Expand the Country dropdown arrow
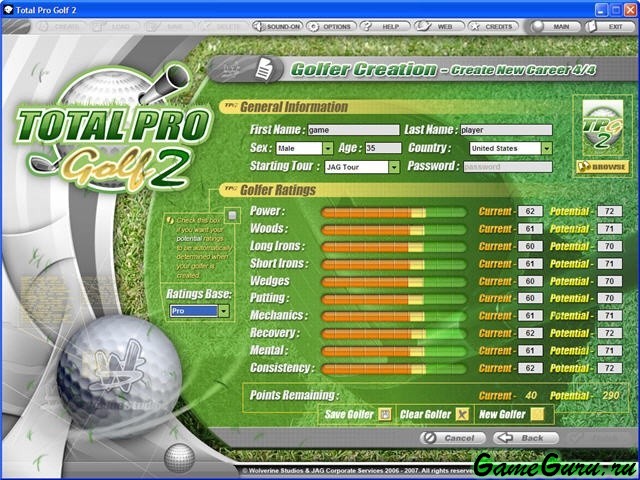The image size is (640, 480). (x=547, y=148)
